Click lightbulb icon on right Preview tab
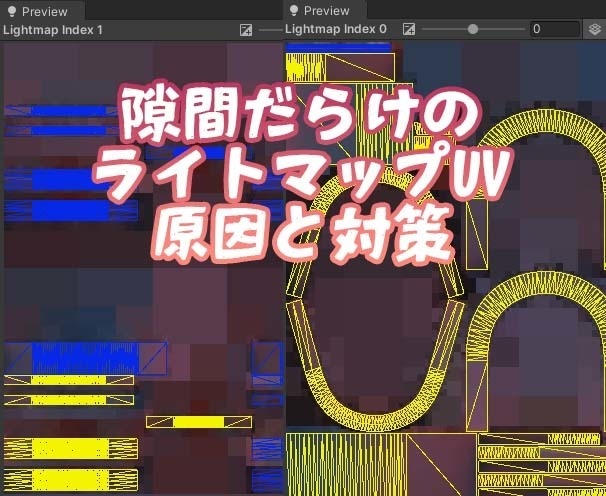 point(294,10)
